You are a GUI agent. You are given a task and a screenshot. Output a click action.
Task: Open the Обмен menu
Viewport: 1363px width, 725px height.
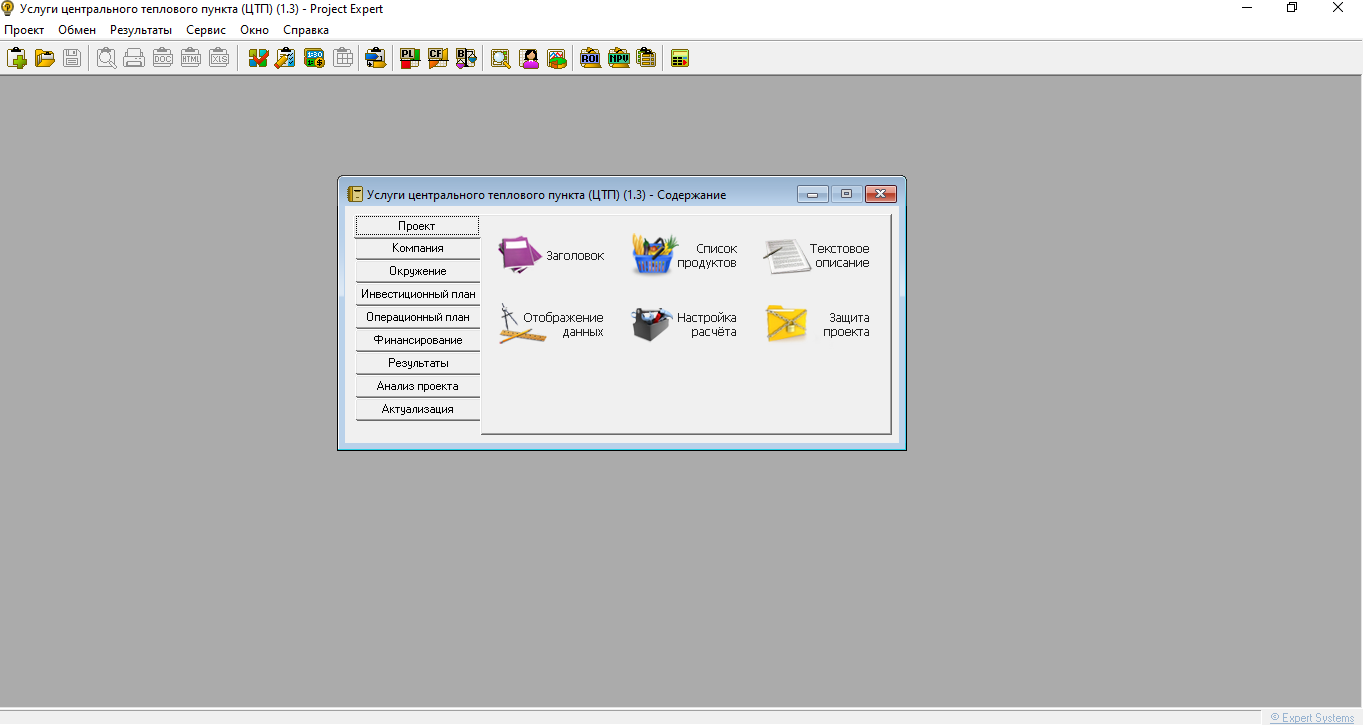[x=77, y=30]
